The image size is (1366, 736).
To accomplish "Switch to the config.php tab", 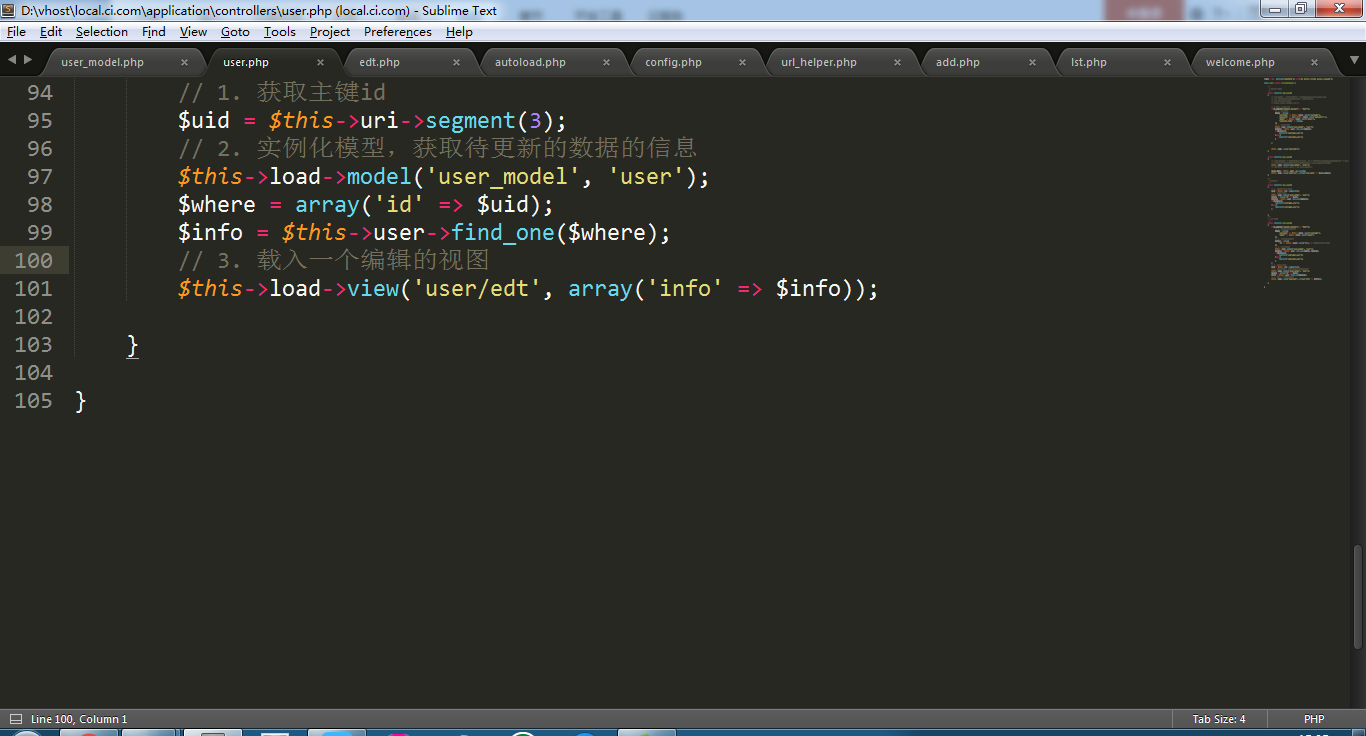I will point(673,62).
